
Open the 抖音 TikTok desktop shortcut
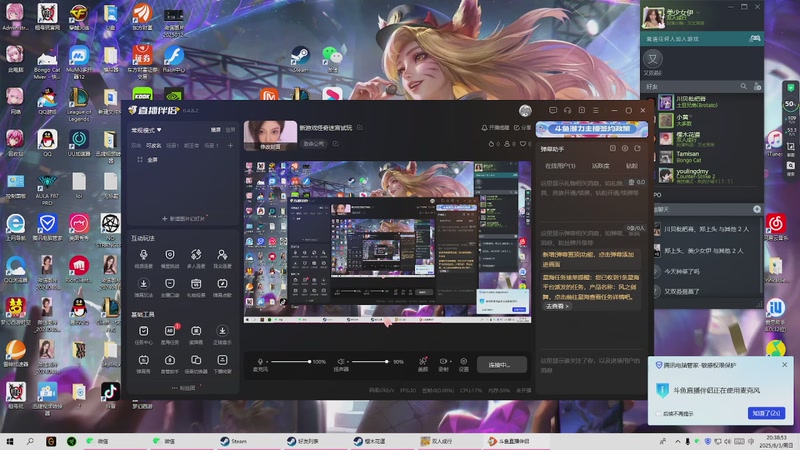tap(110, 394)
